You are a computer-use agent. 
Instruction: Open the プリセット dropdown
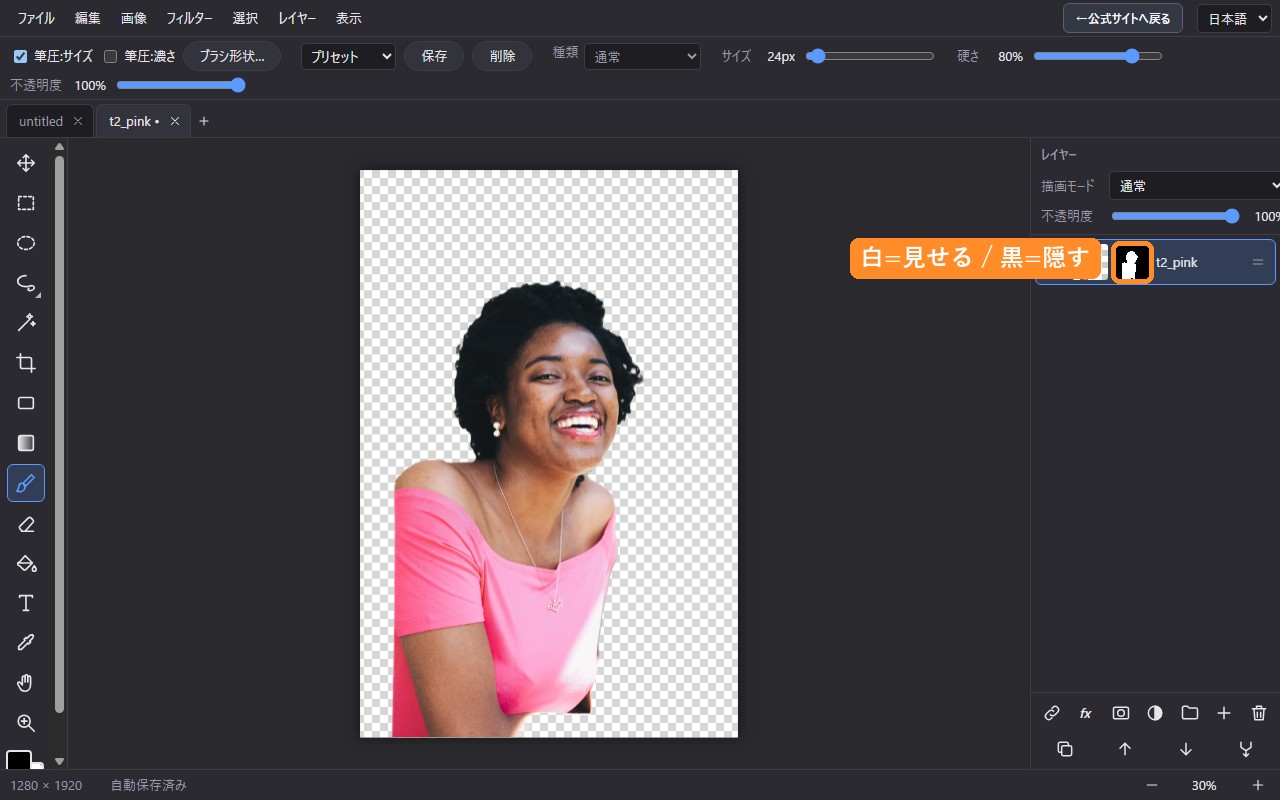pyautogui.click(x=348, y=57)
